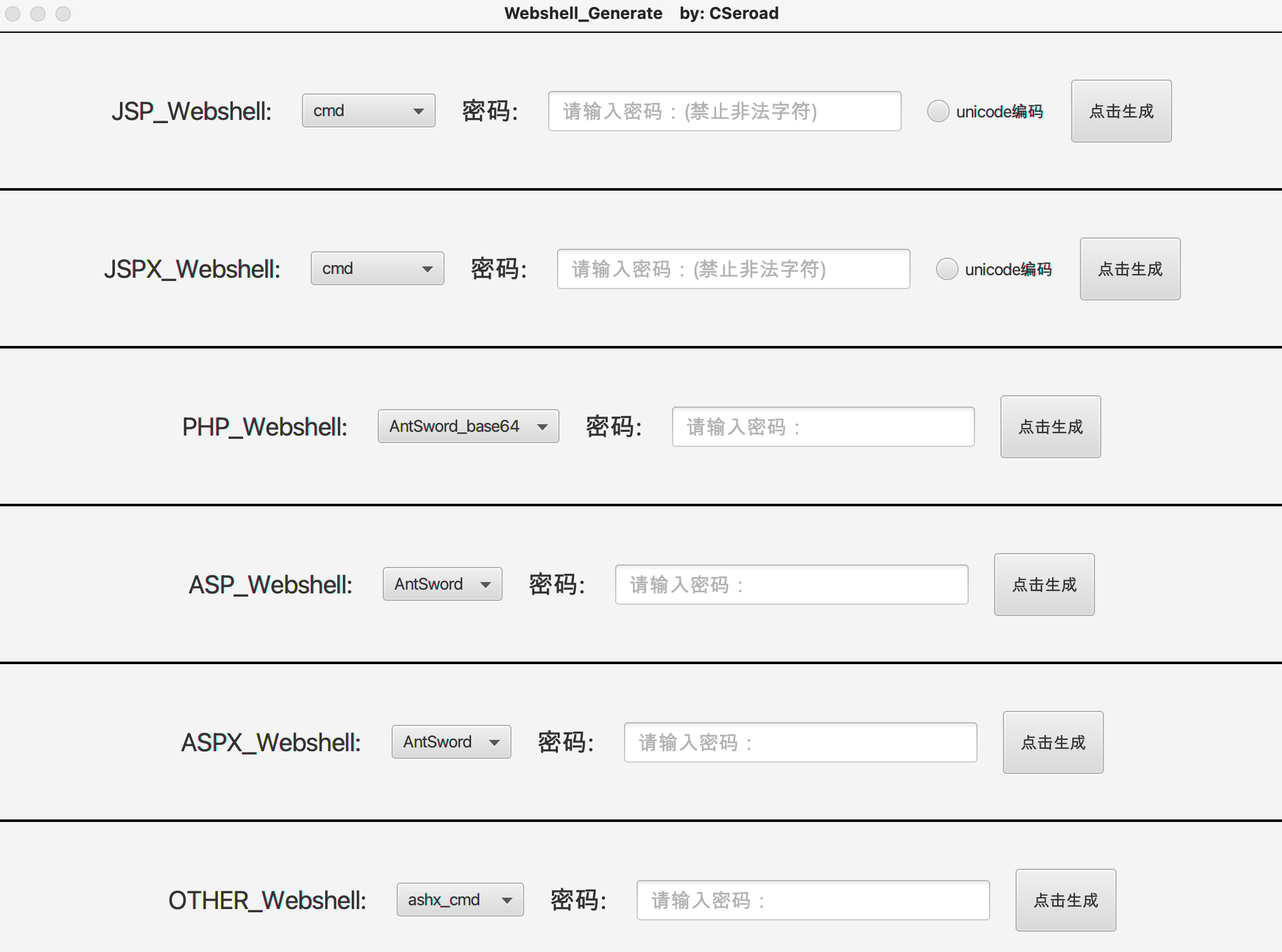Click 点击生成 button for JSP_Webshell
Viewport: 1282px width, 952px height.
[x=1121, y=111]
